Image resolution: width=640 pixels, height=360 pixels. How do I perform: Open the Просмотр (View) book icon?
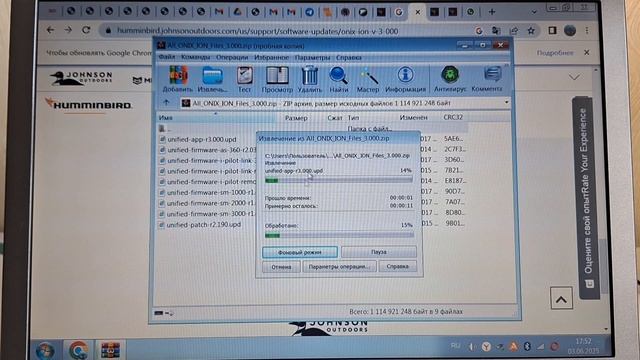[x=277, y=79]
